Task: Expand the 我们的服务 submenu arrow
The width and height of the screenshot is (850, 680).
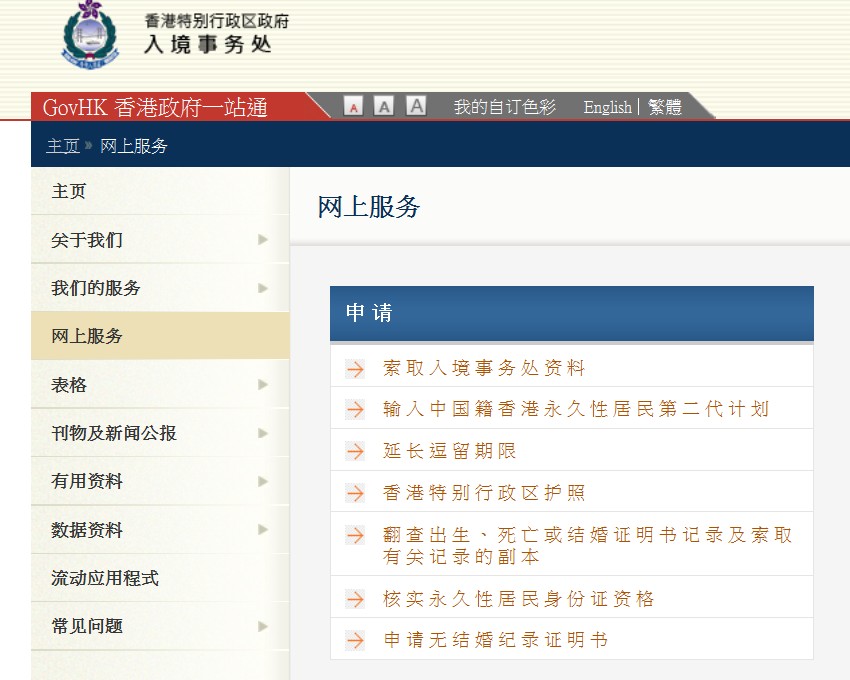Action: 263,288
